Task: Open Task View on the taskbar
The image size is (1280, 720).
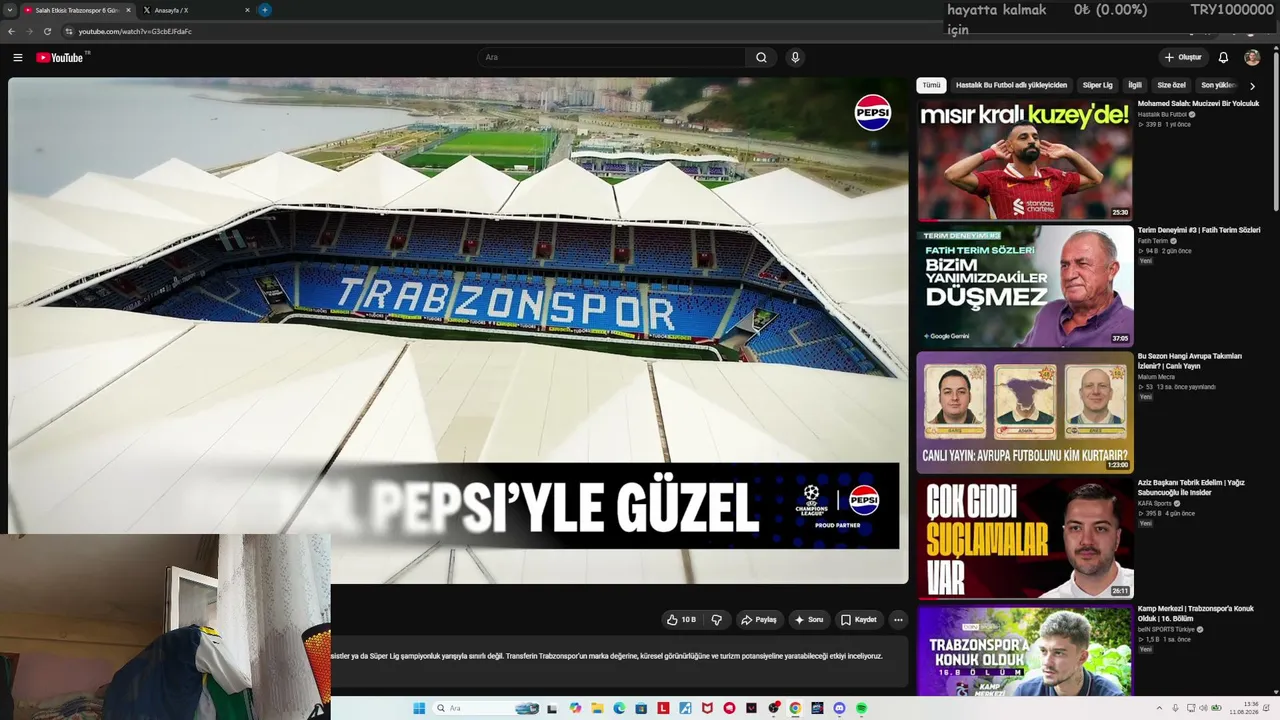Action: [552, 708]
